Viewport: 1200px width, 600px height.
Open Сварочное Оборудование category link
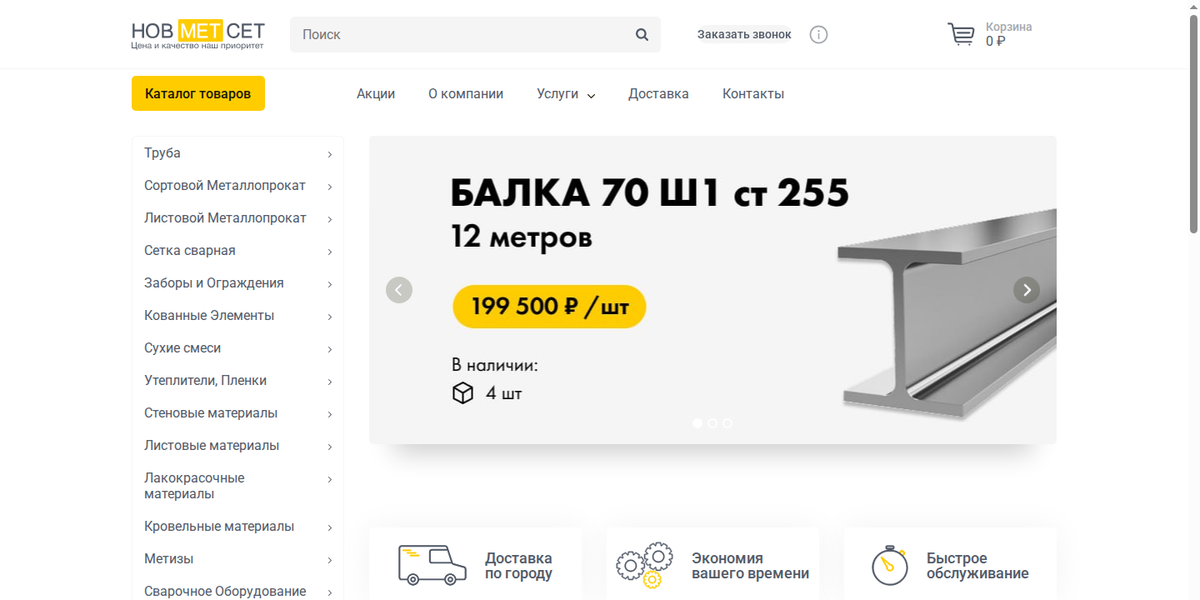225,592
